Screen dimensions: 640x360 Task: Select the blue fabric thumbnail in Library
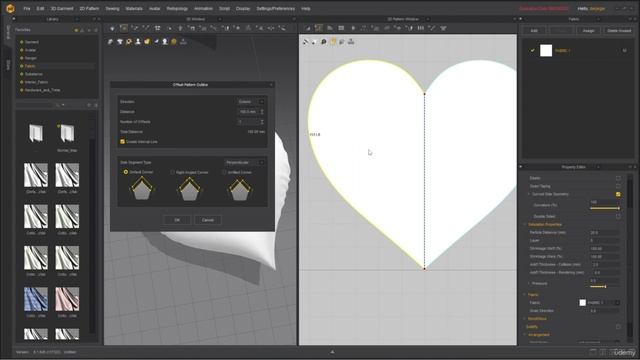click(36, 299)
